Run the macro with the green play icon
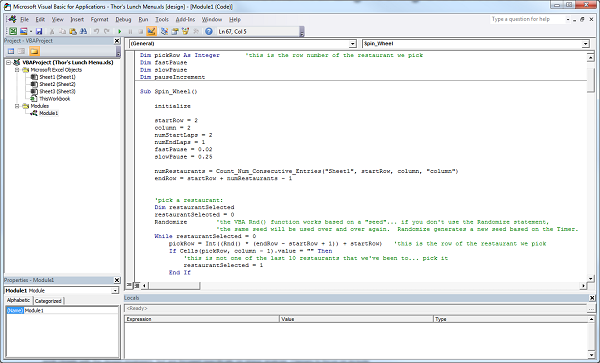 pyautogui.click(x=120, y=31)
